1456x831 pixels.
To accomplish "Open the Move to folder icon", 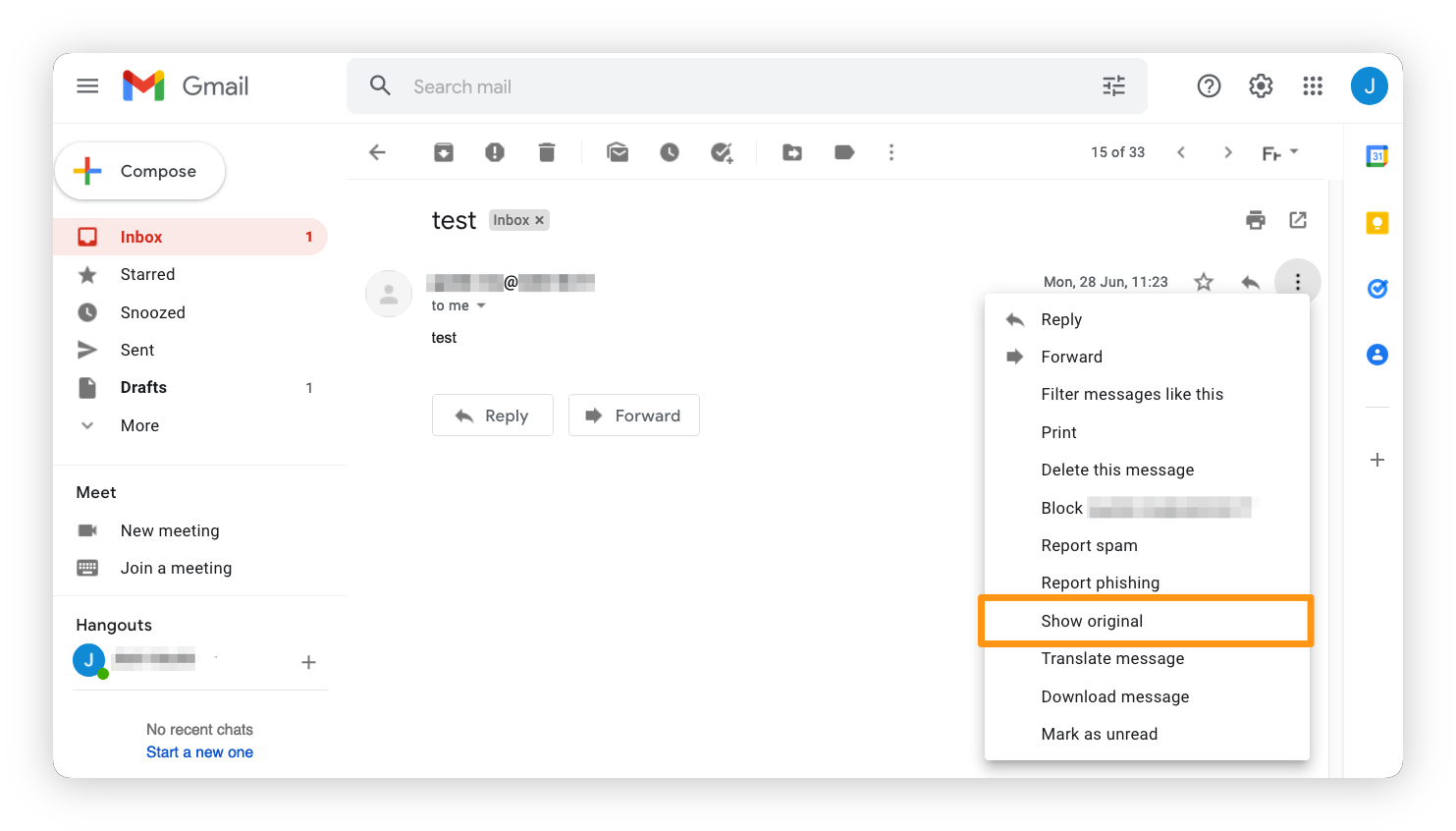I will click(x=791, y=152).
